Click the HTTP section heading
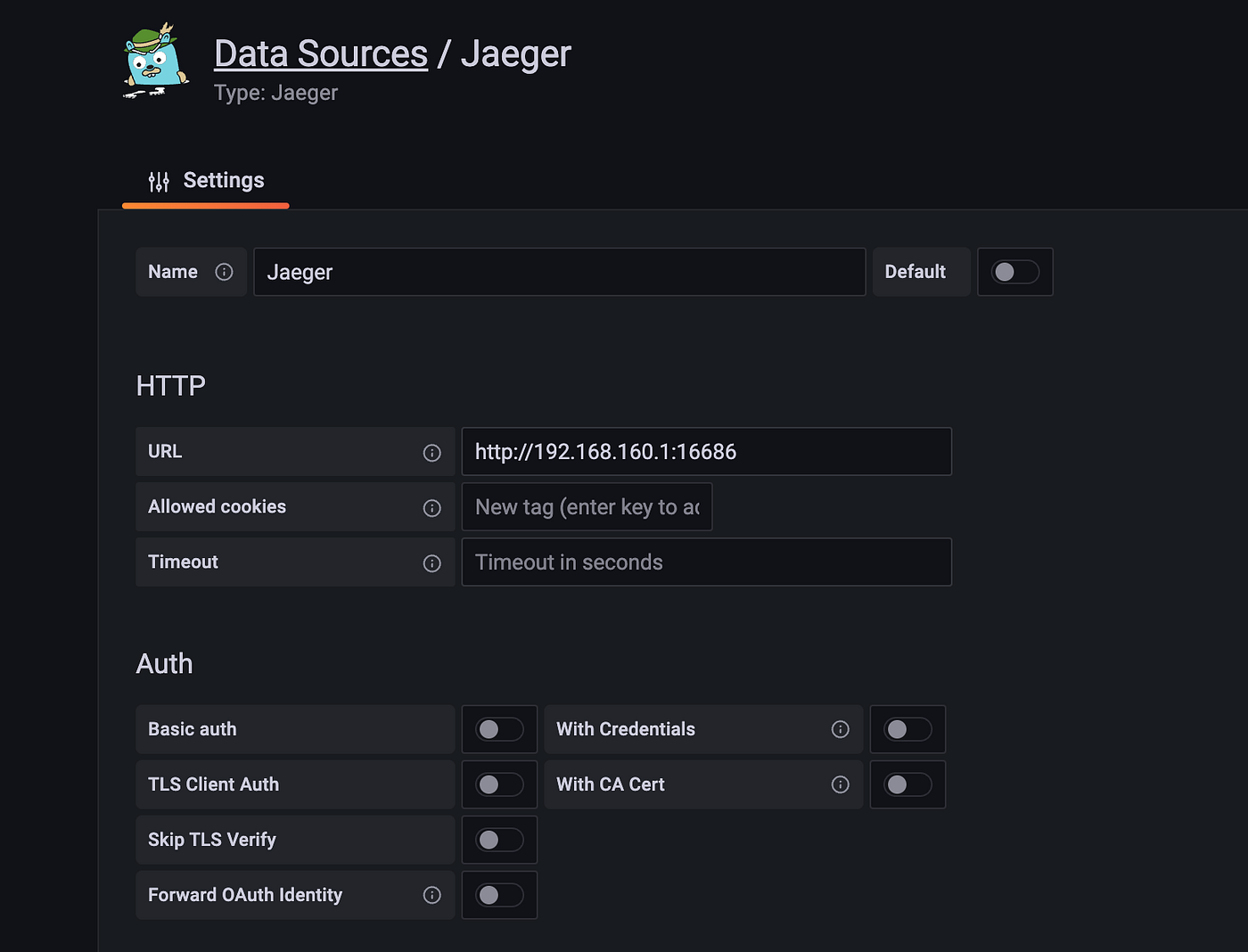1248x952 pixels. coord(171,386)
